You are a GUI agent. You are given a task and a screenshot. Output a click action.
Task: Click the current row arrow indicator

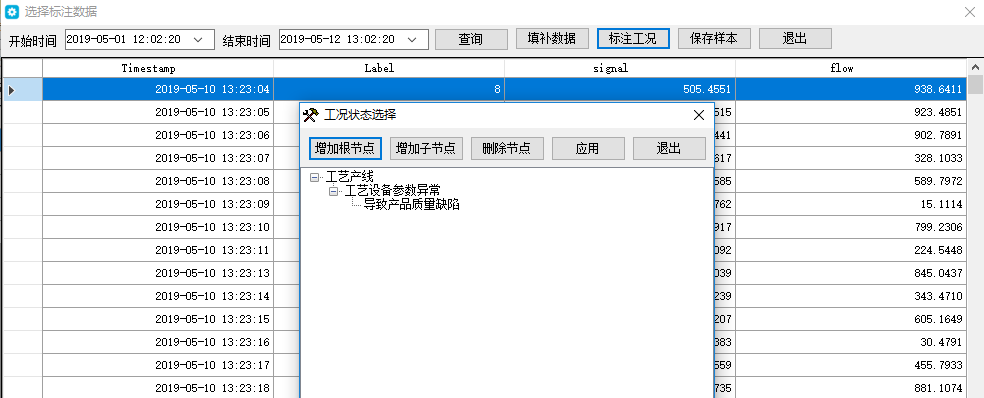point(11,90)
